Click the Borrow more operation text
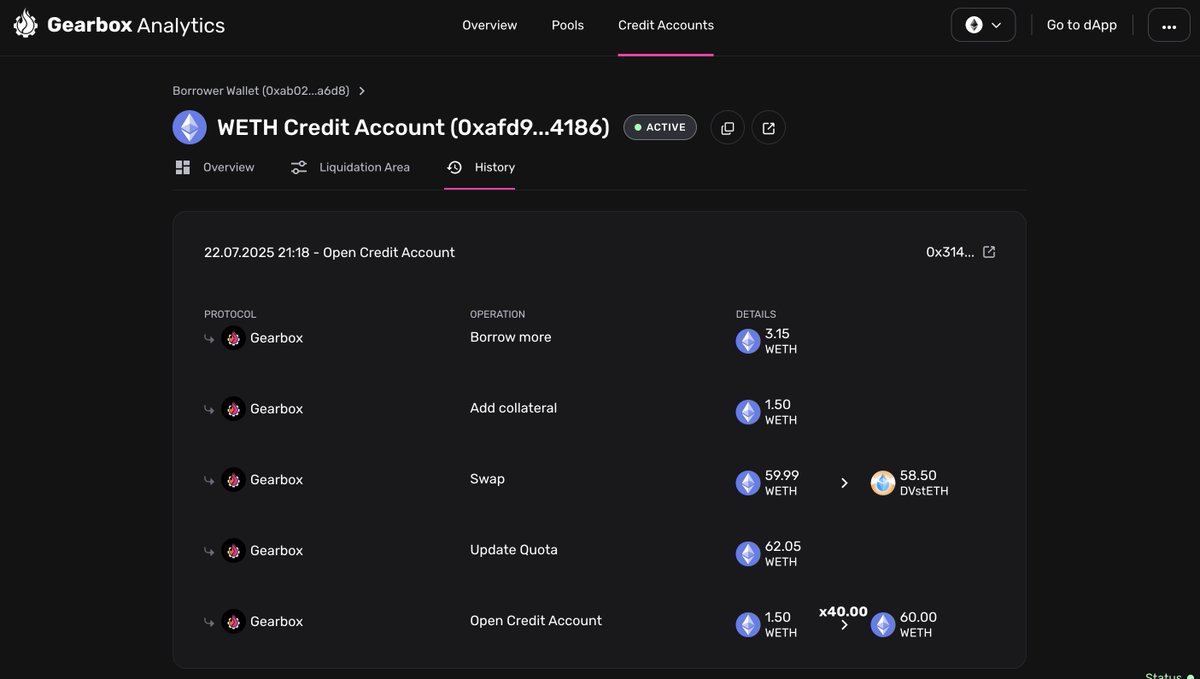1200x679 pixels. click(x=511, y=337)
